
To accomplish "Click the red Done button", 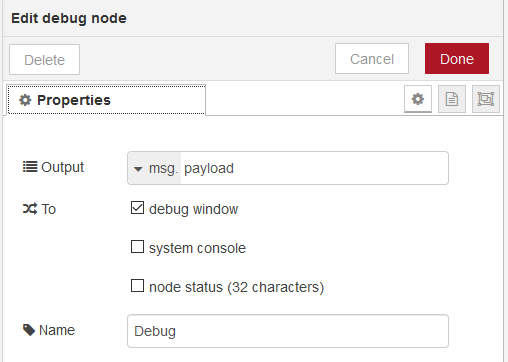I will click(x=457, y=59).
